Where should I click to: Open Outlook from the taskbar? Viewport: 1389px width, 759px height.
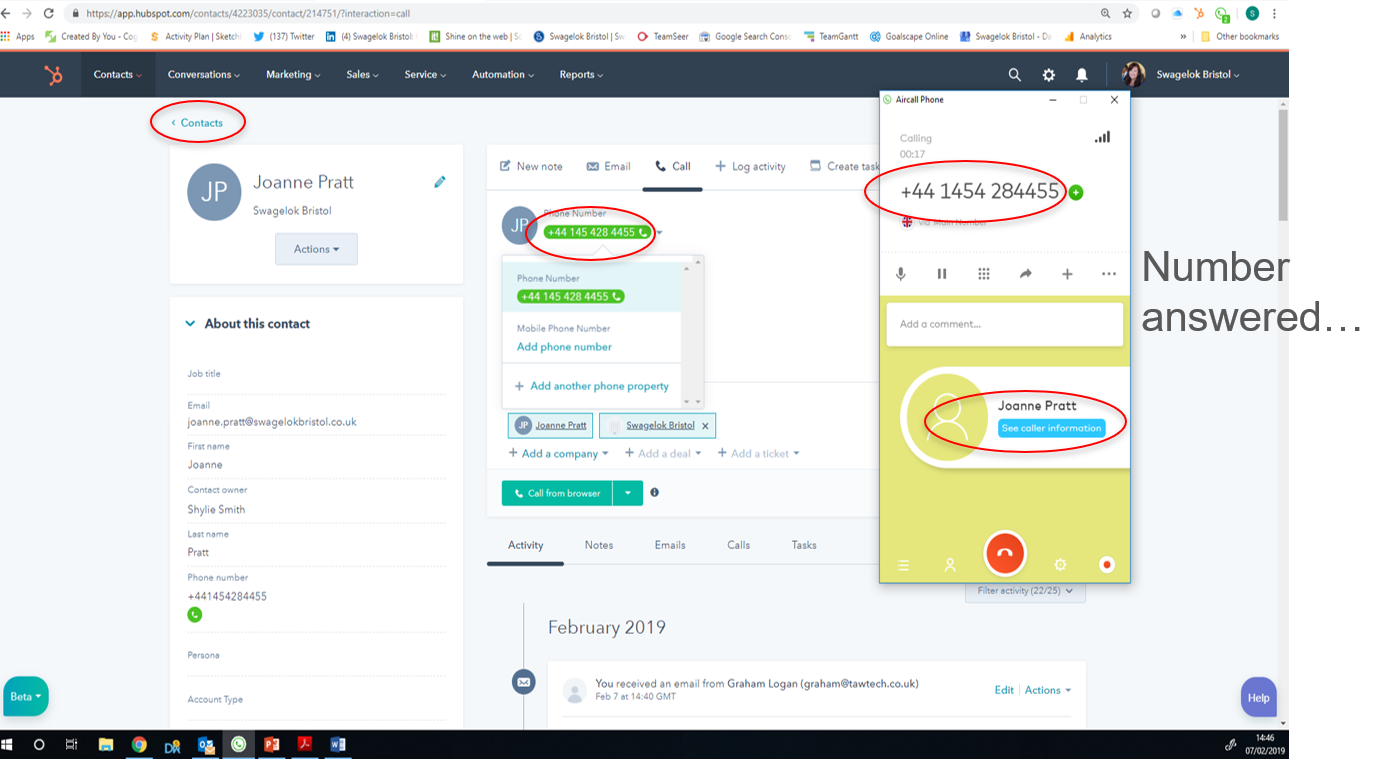pos(206,745)
